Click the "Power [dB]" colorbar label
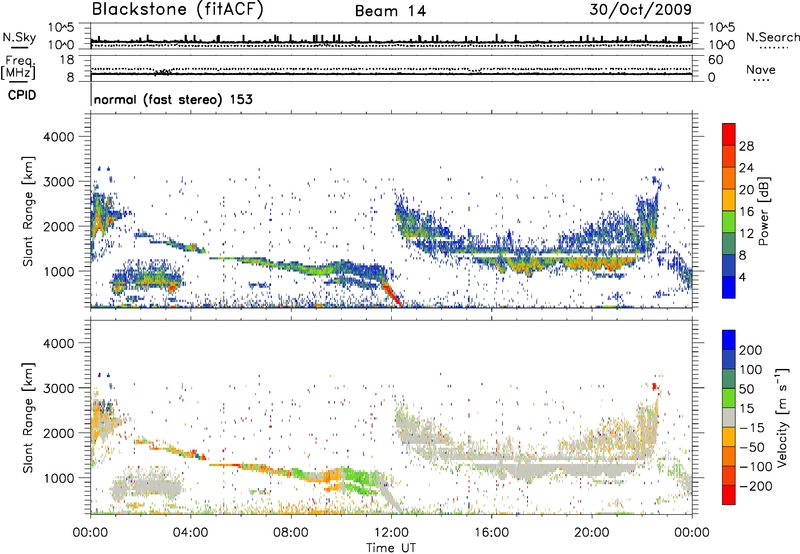 tap(763, 211)
